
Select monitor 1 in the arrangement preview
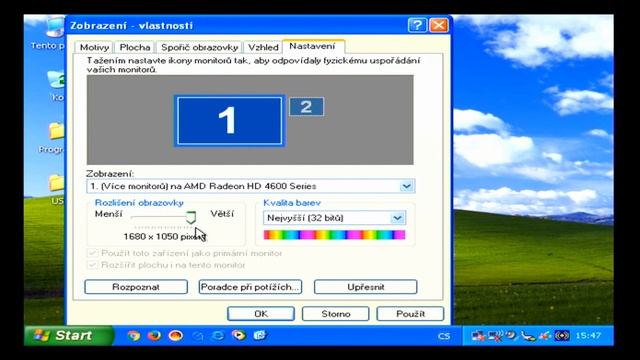229,121
